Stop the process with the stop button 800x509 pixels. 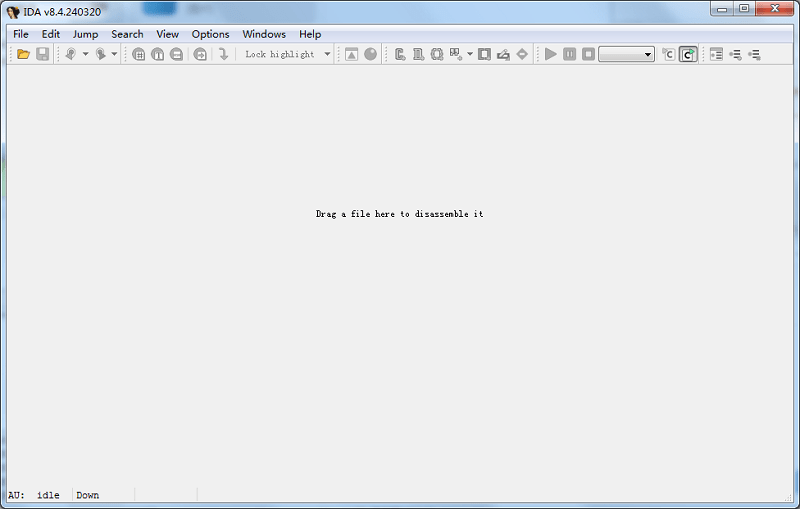click(588, 54)
